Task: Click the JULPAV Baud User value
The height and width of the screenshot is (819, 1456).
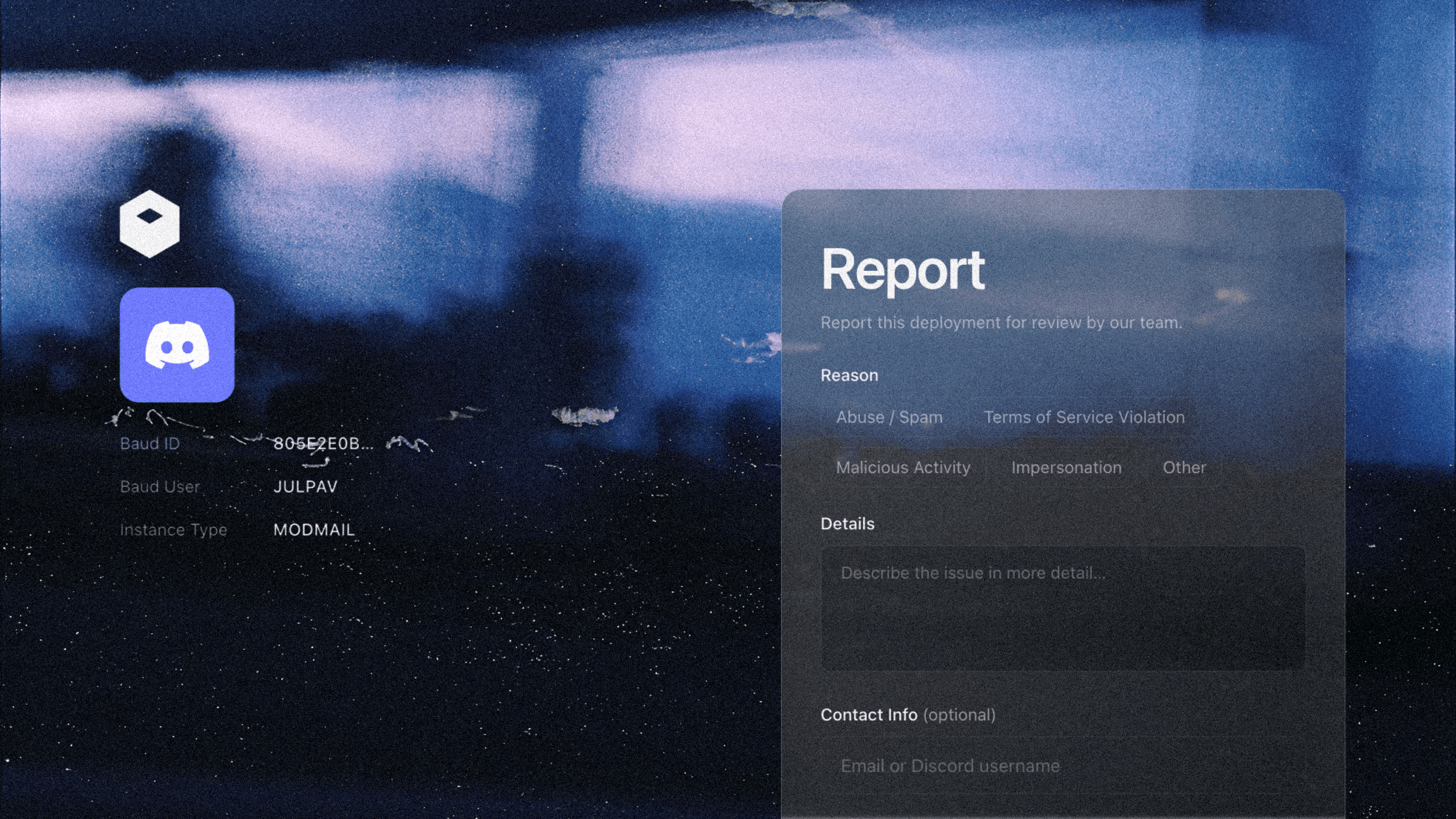Action: 305,486
